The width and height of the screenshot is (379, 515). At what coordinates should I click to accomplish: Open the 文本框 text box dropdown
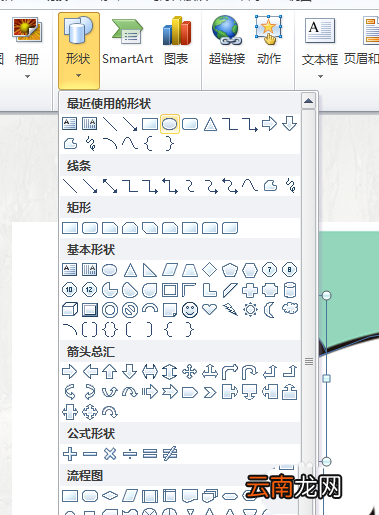(x=320, y=49)
